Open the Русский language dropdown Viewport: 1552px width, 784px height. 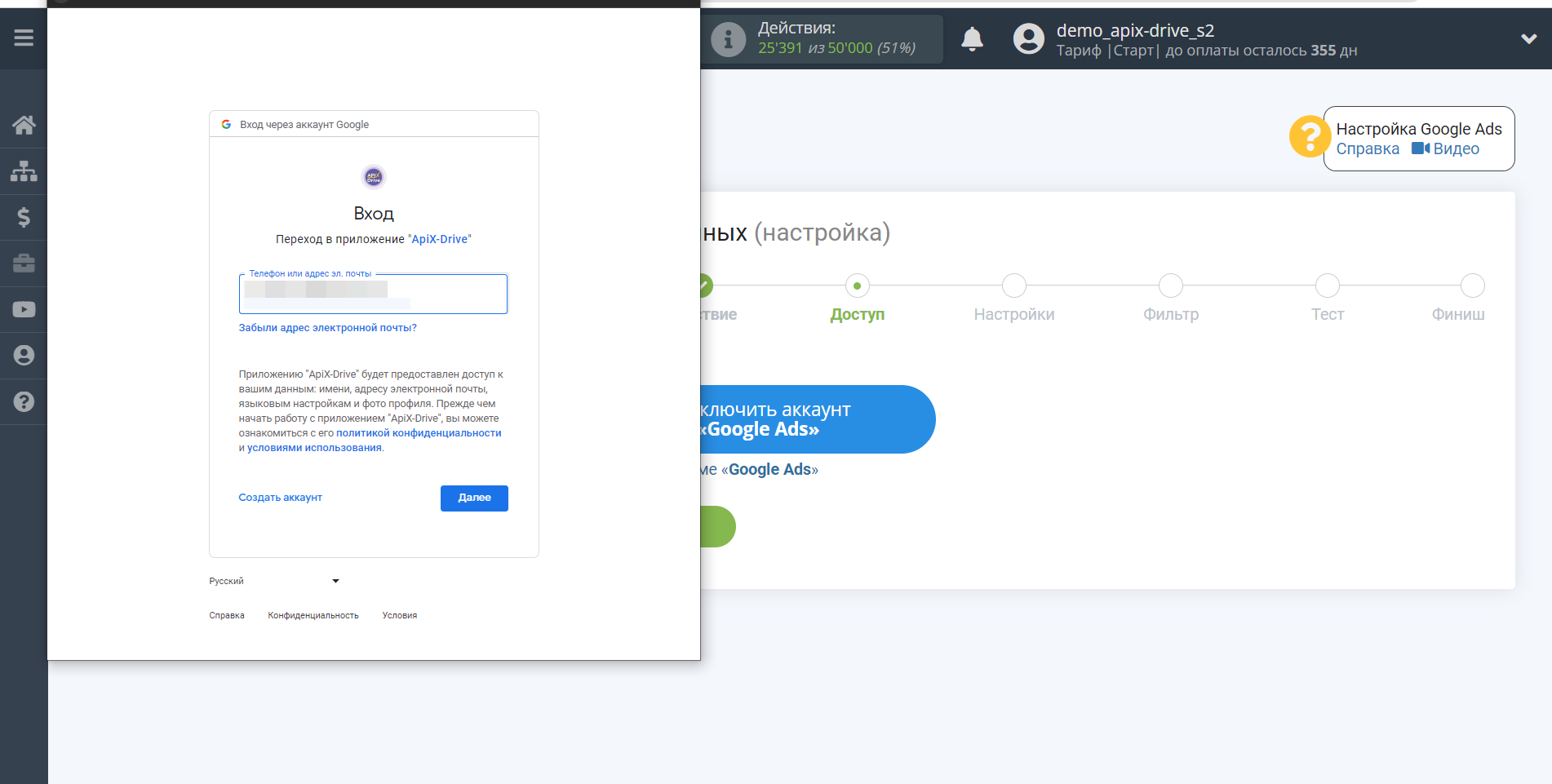274,581
